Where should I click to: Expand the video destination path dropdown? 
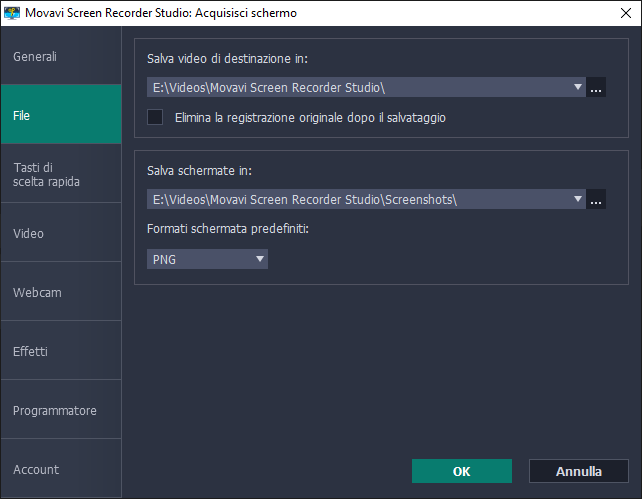(x=579, y=88)
